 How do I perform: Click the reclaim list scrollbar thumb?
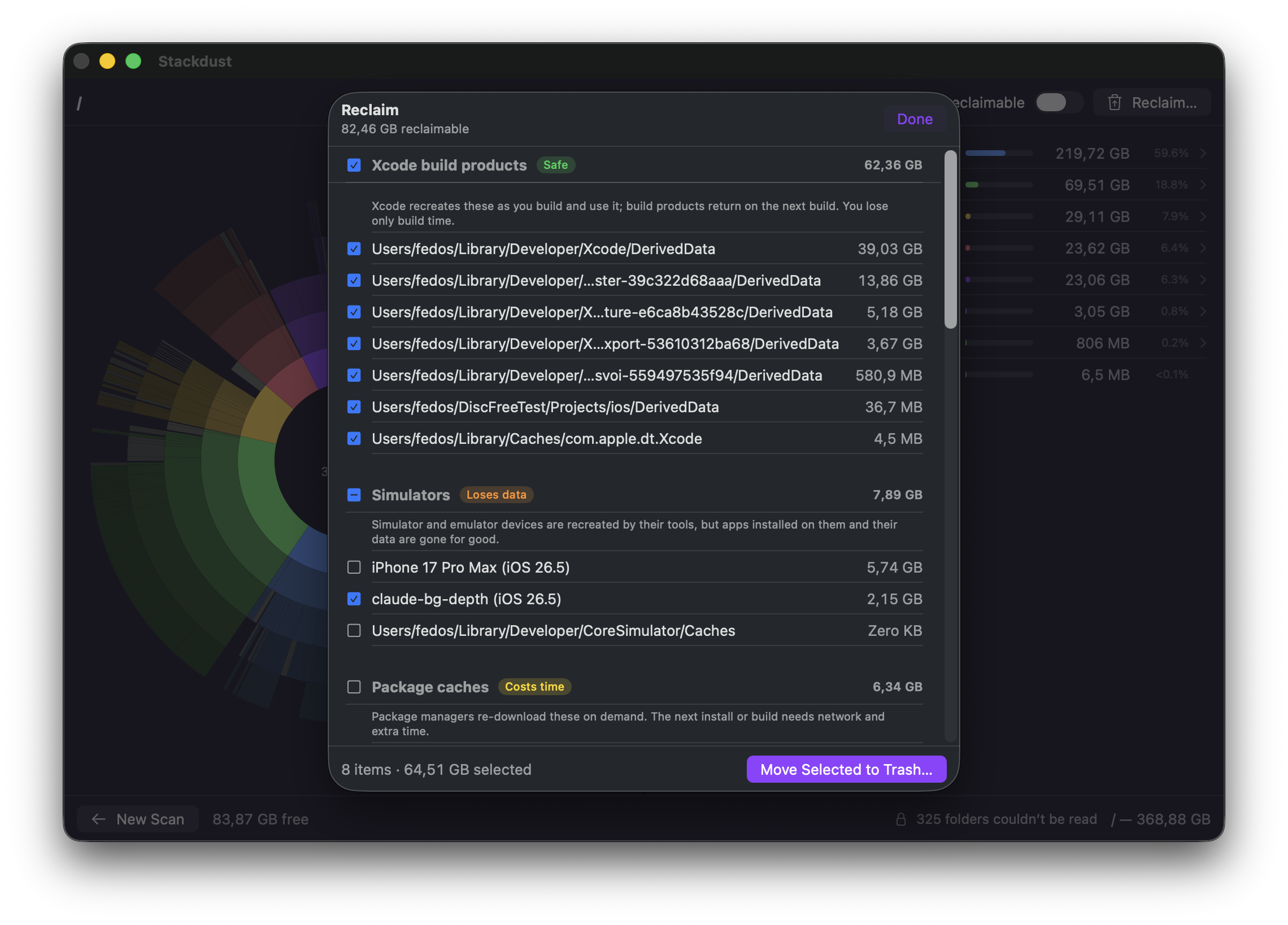pyautogui.click(x=950, y=239)
